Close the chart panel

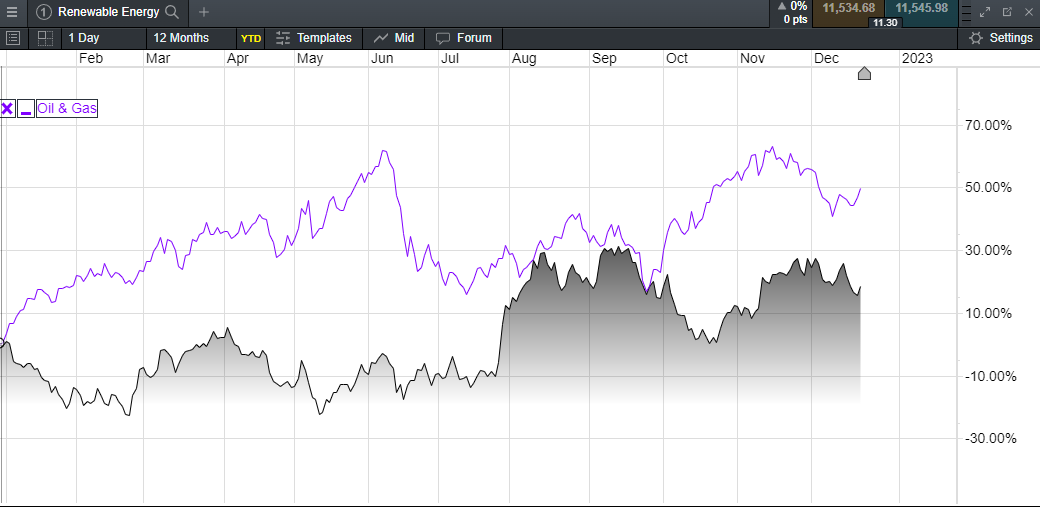(1029, 12)
